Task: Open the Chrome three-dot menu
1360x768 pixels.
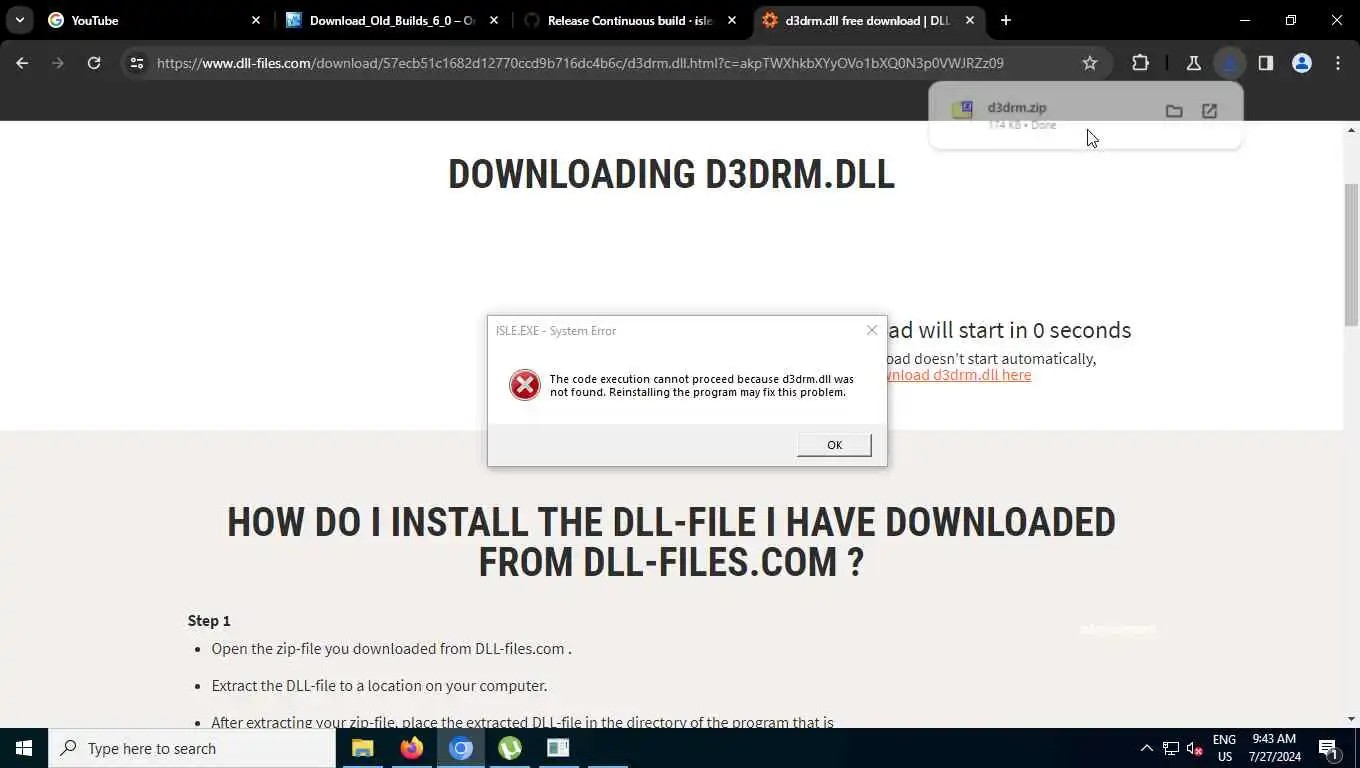Action: (x=1338, y=63)
